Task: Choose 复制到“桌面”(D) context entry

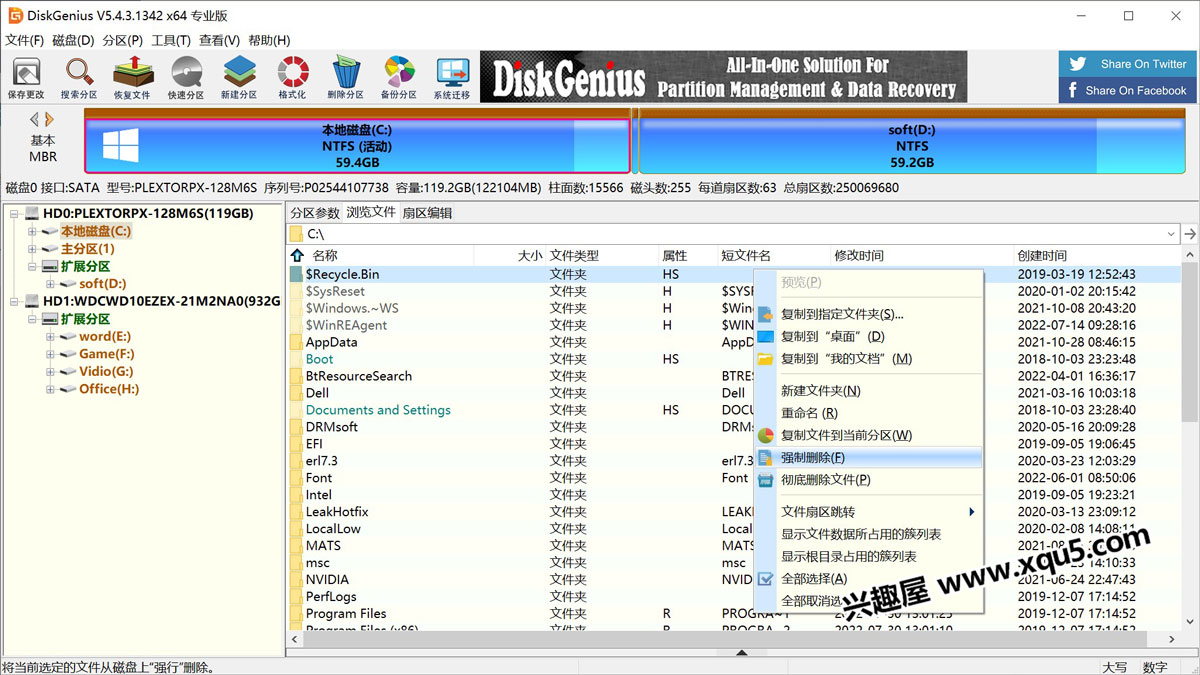Action: pyautogui.click(x=868, y=336)
